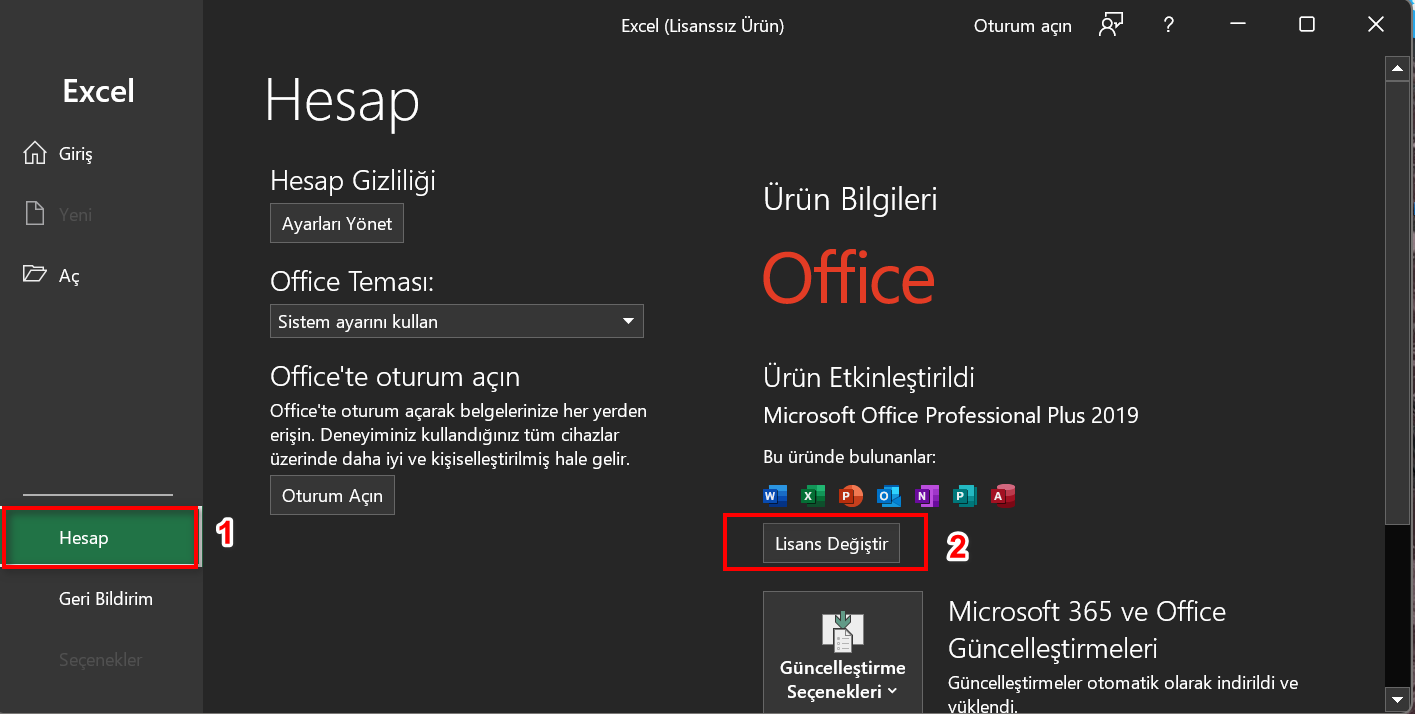Viewport: 1415px width, 714px height.
Task: Click the OneNote app icon
Action: 927,495
